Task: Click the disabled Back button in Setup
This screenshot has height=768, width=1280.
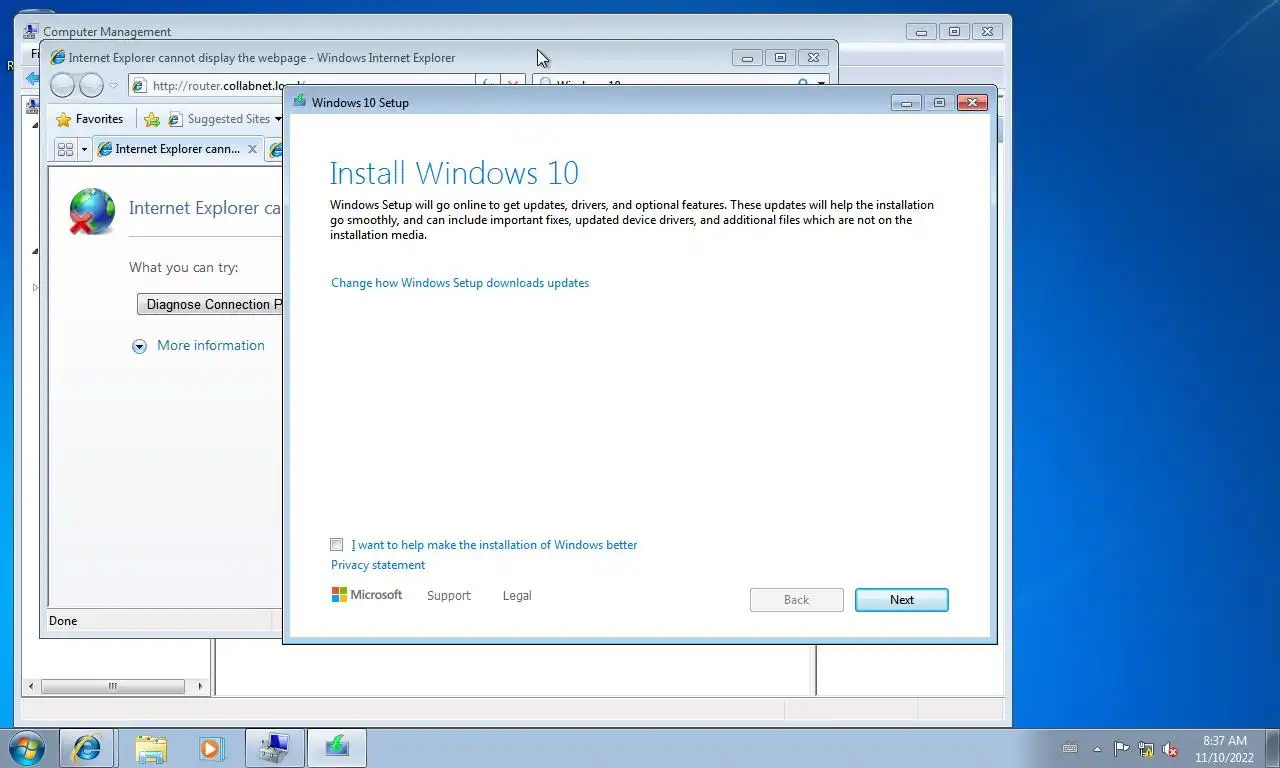Action: (x=796, y=599)
